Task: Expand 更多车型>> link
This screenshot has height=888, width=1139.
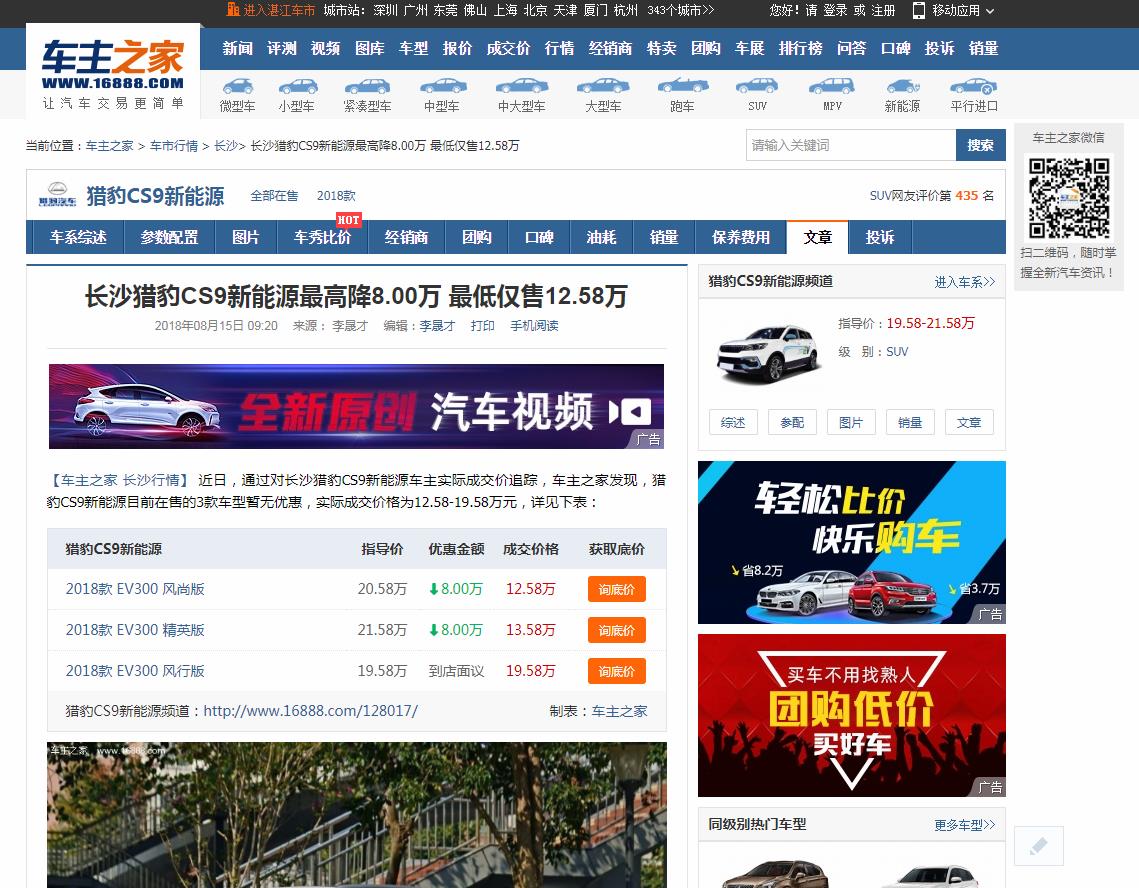Action: tap(965, 825)
